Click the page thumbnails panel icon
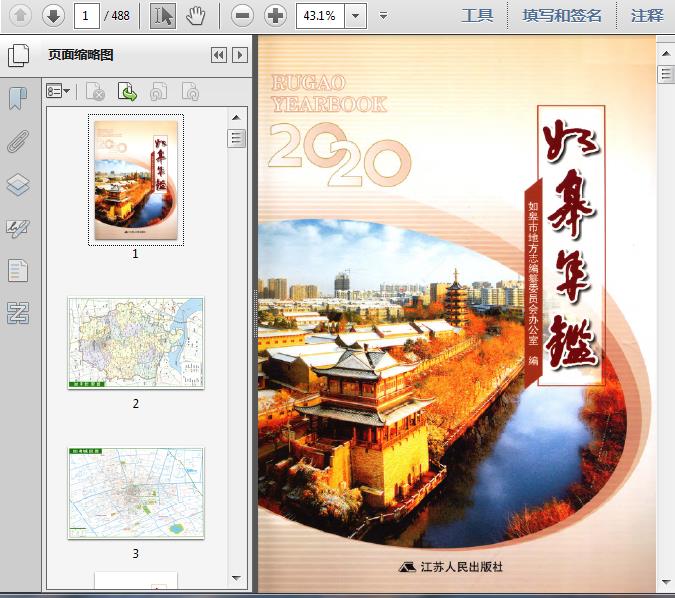The height and width of the screenshot is (598, 675). coord(19,55)
